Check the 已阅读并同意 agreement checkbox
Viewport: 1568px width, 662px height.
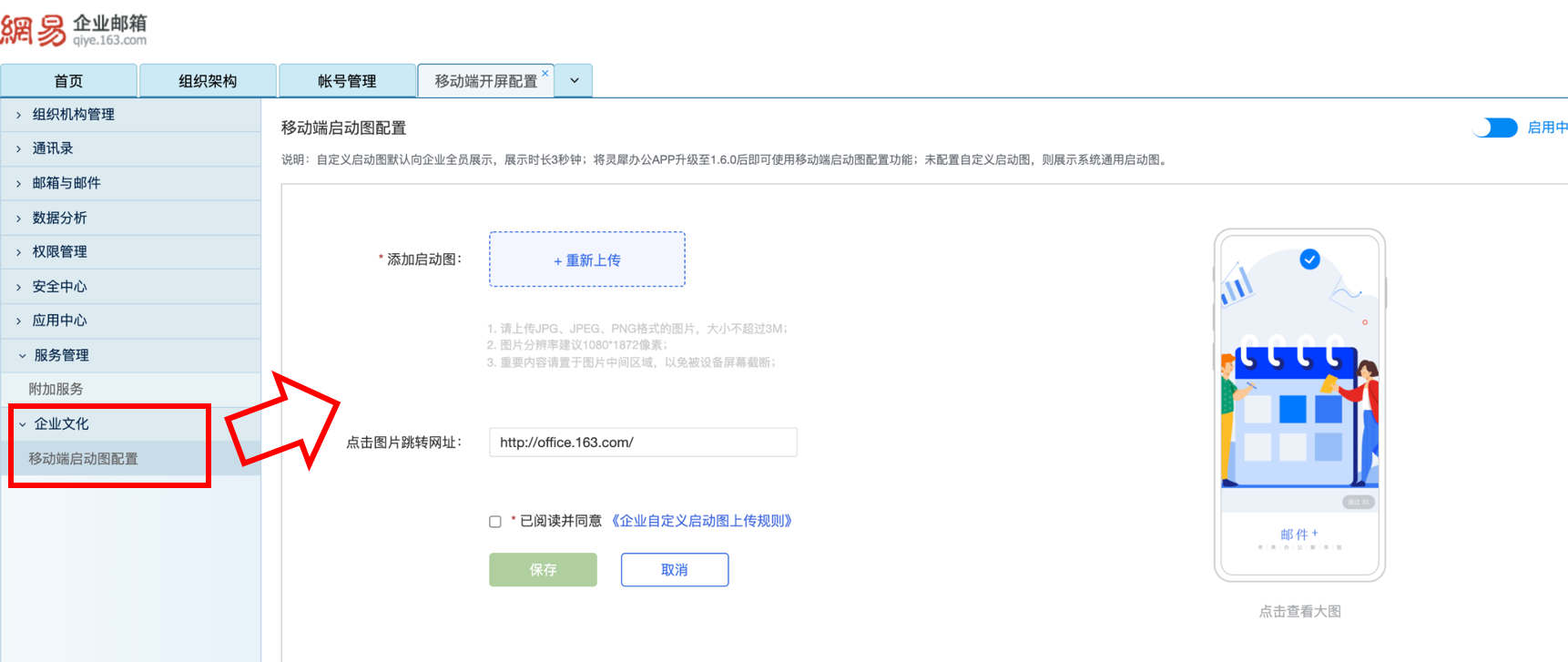pyautogui.click(x=495, y=522)
